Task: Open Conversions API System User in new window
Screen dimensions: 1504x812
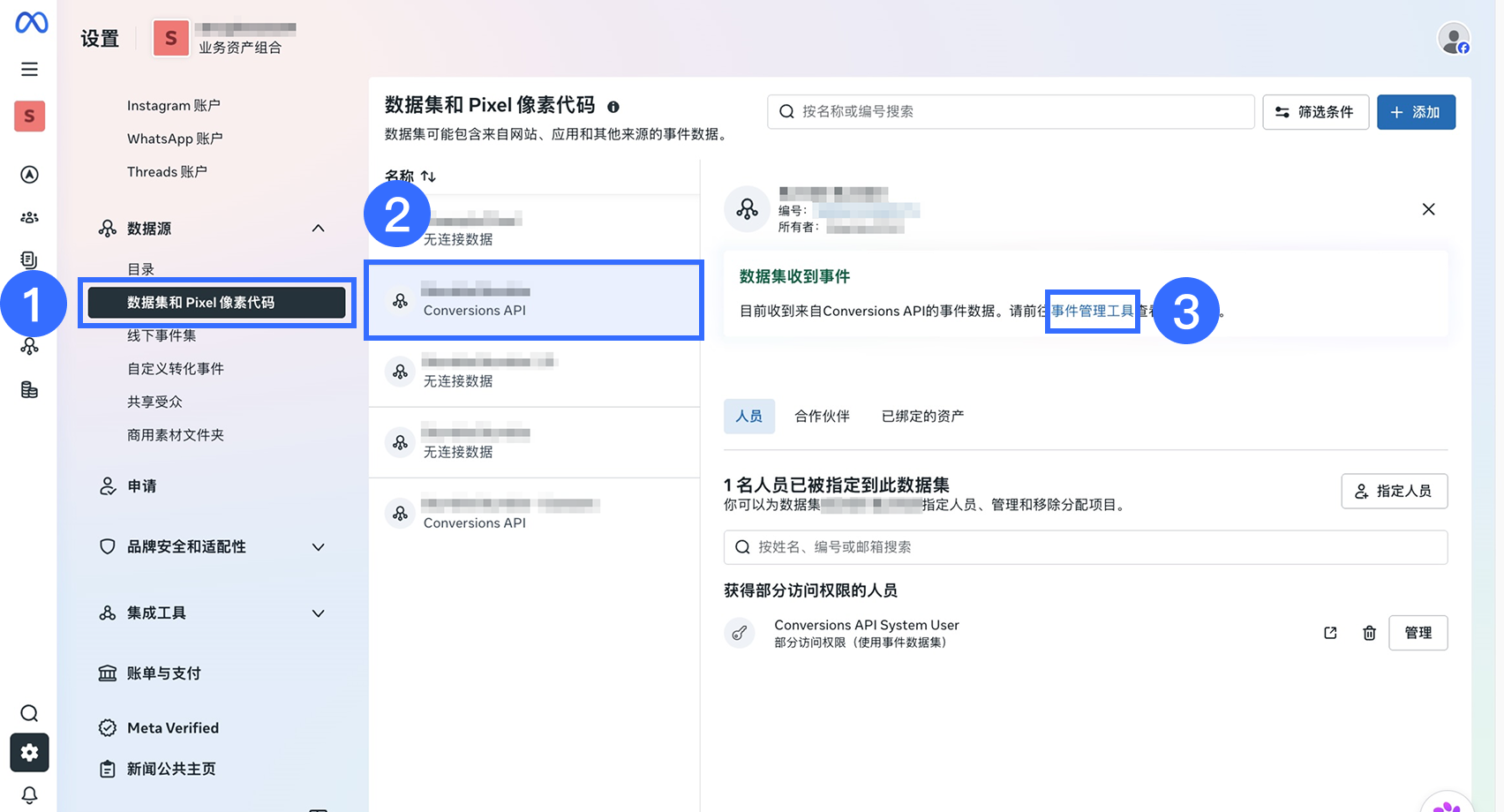Action: click(1330, 633)
